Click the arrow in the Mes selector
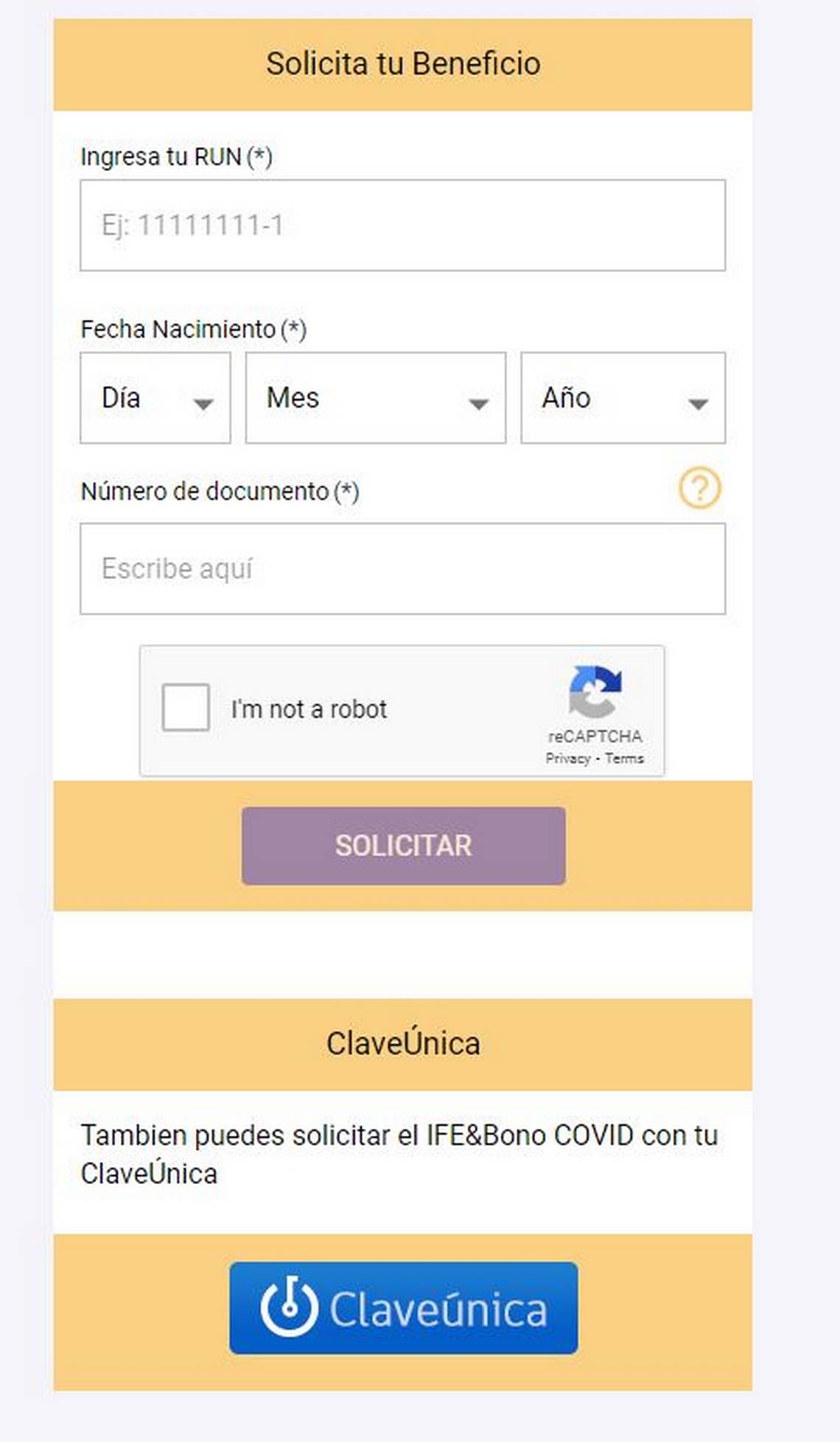This screenshot has width=840, height=1442. click(x=479, y=404)
